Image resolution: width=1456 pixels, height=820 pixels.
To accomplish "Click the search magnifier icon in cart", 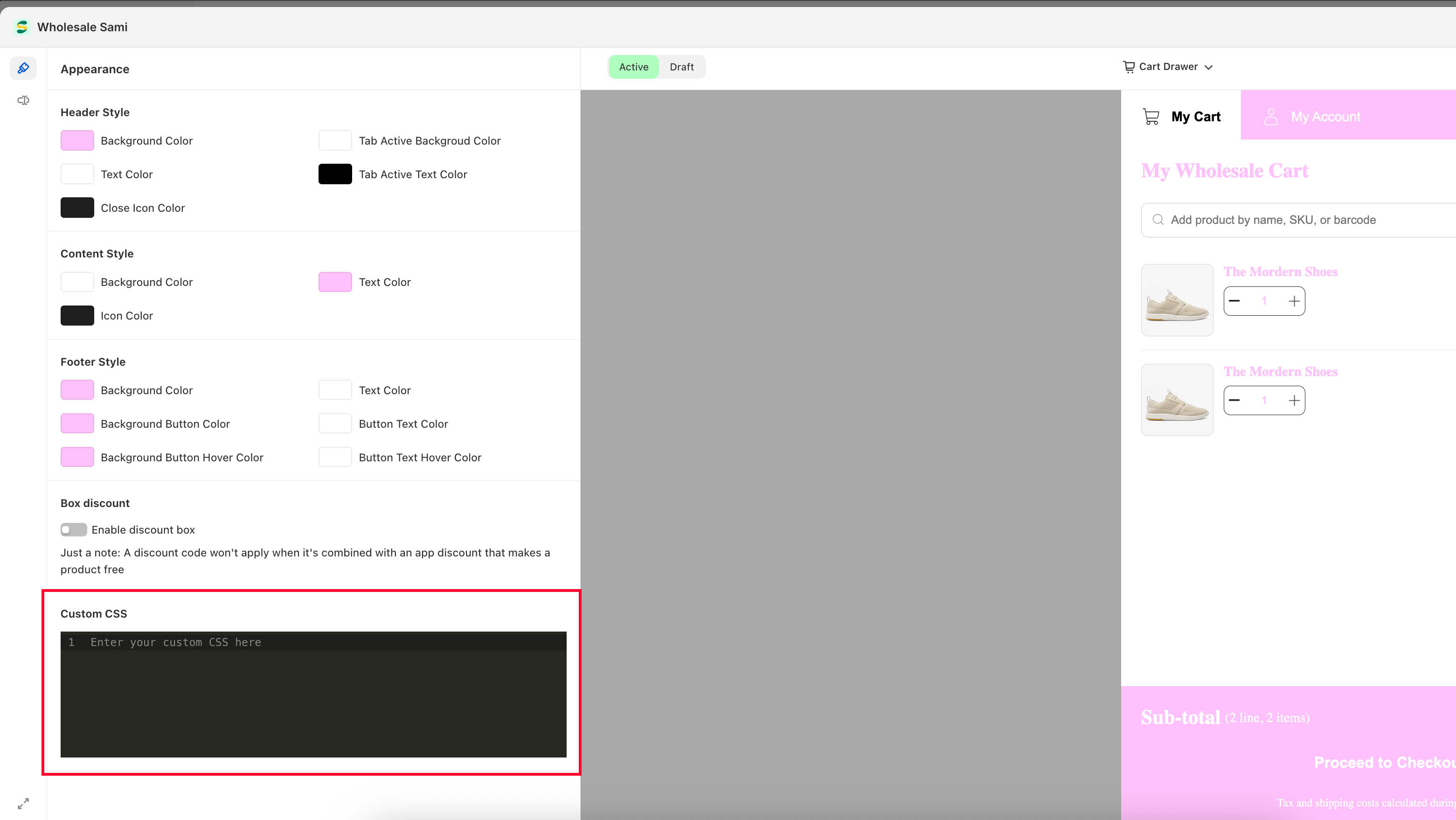I will [x=1158, y=220].
